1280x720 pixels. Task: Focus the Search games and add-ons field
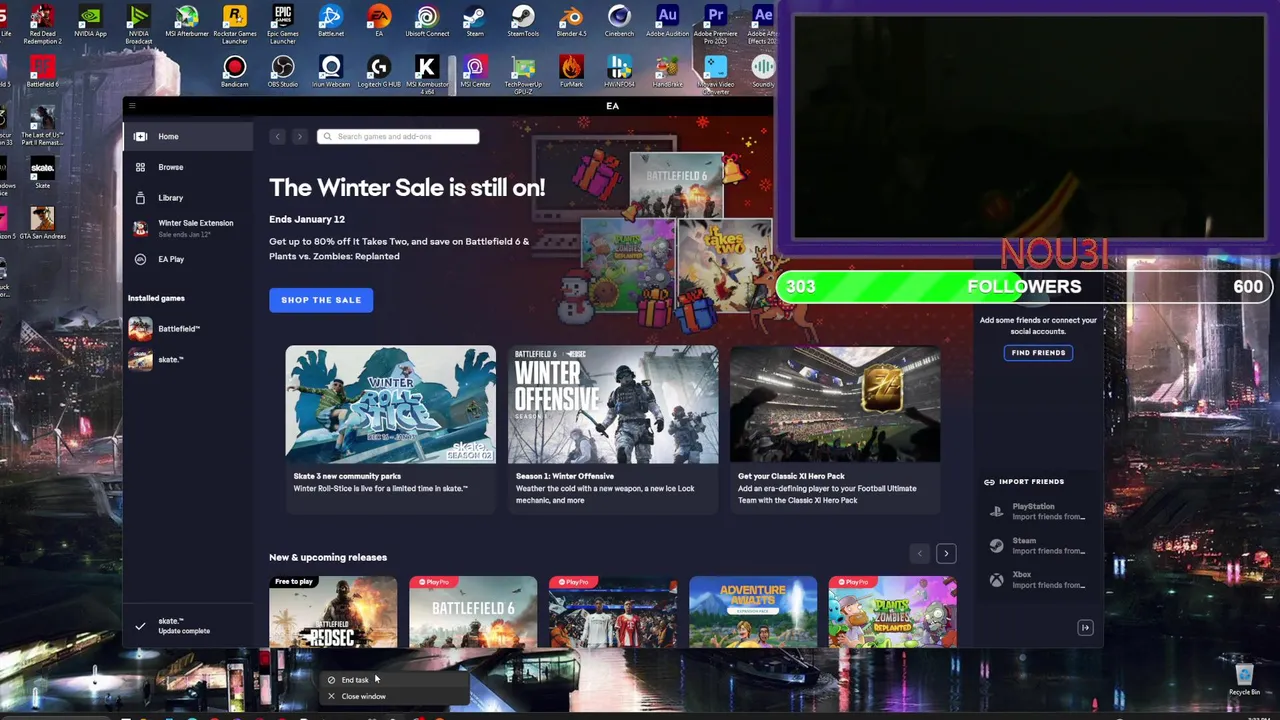398,137
